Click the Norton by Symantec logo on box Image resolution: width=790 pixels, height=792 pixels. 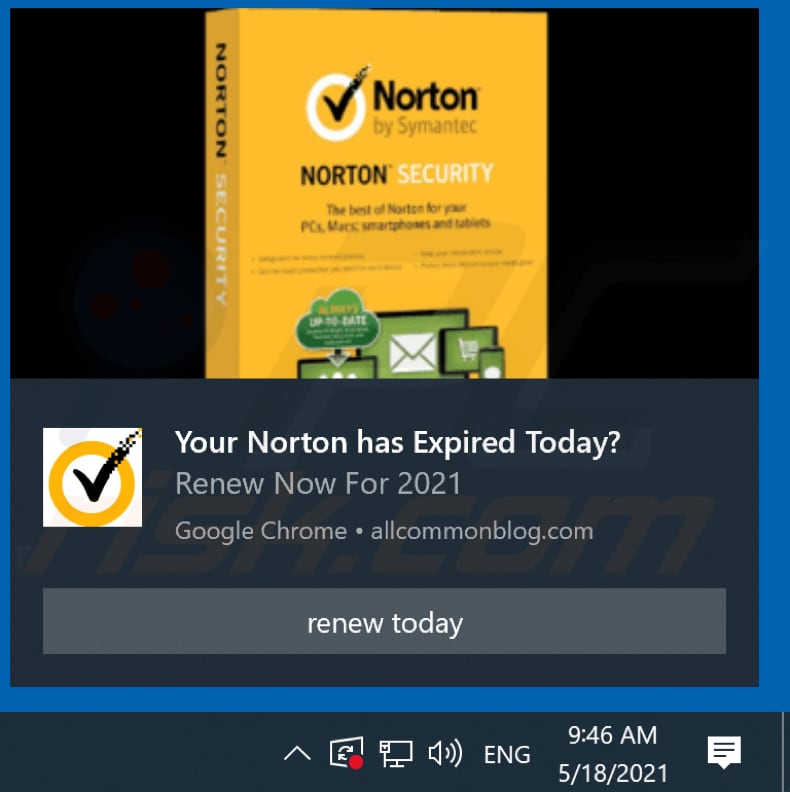pos(393,105)
